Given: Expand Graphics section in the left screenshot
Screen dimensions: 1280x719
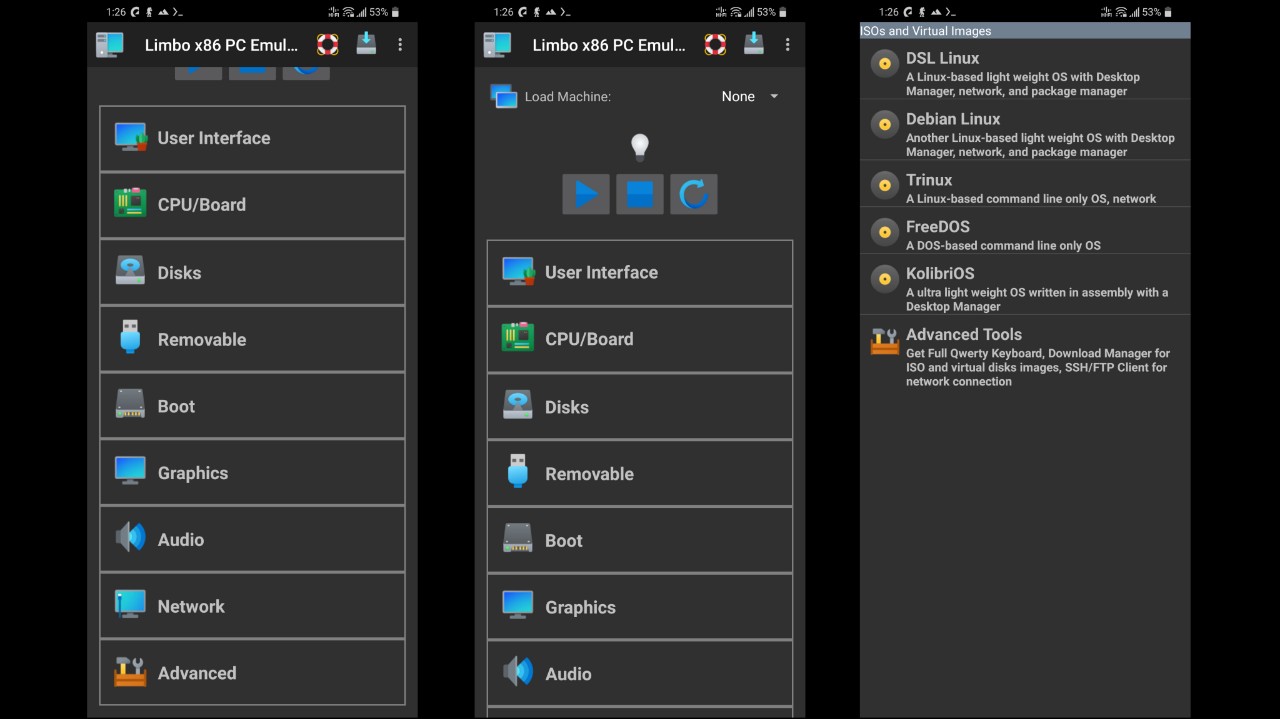Looking at the screenshot, I should tap(252, 472).
